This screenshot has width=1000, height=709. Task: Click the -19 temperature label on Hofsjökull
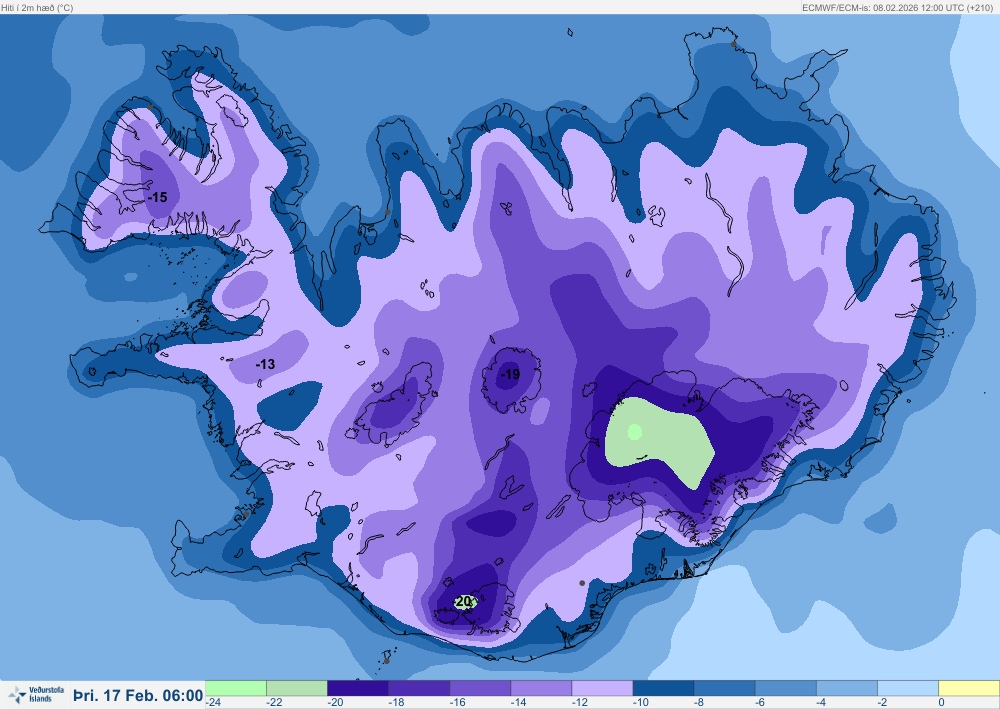pos(510,374)
